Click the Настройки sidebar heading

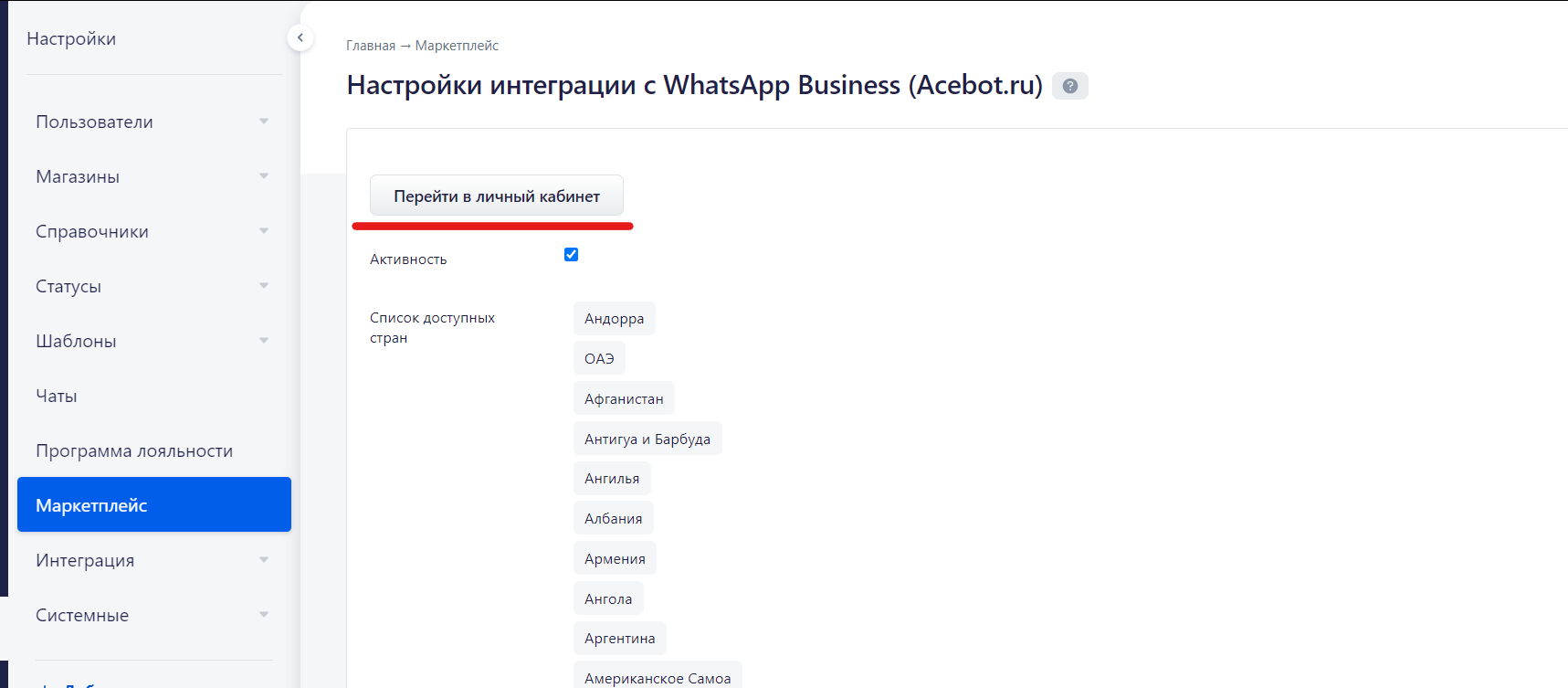71,38
